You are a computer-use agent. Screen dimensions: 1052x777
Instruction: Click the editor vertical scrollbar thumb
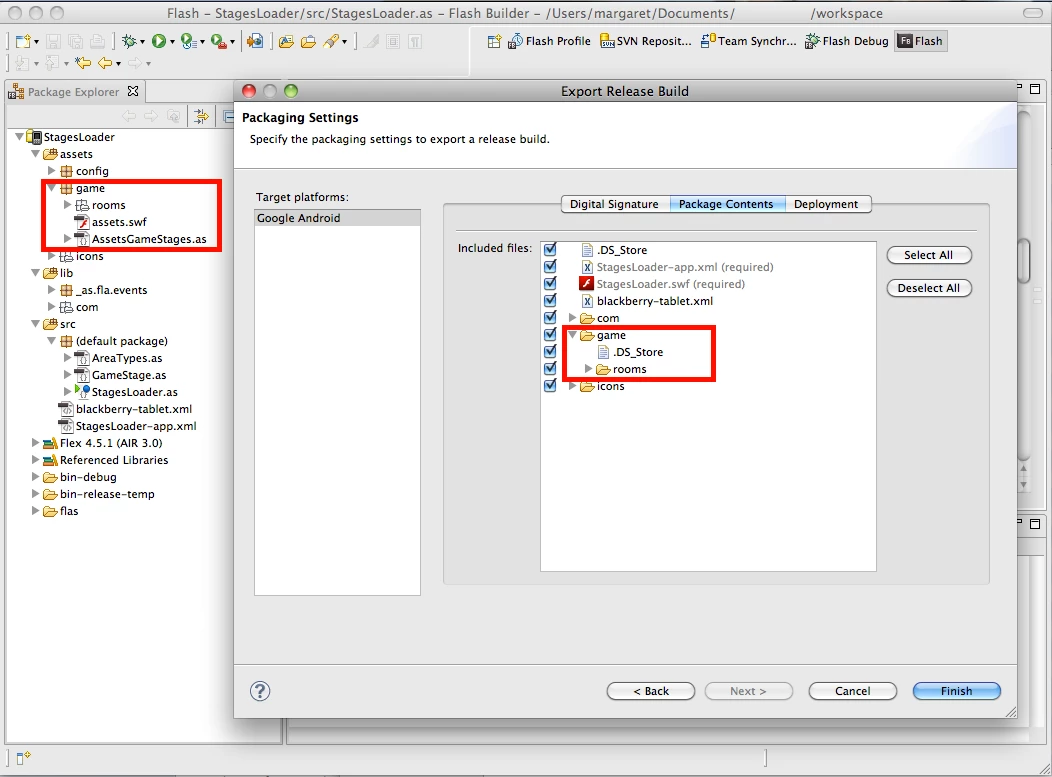1024,262
